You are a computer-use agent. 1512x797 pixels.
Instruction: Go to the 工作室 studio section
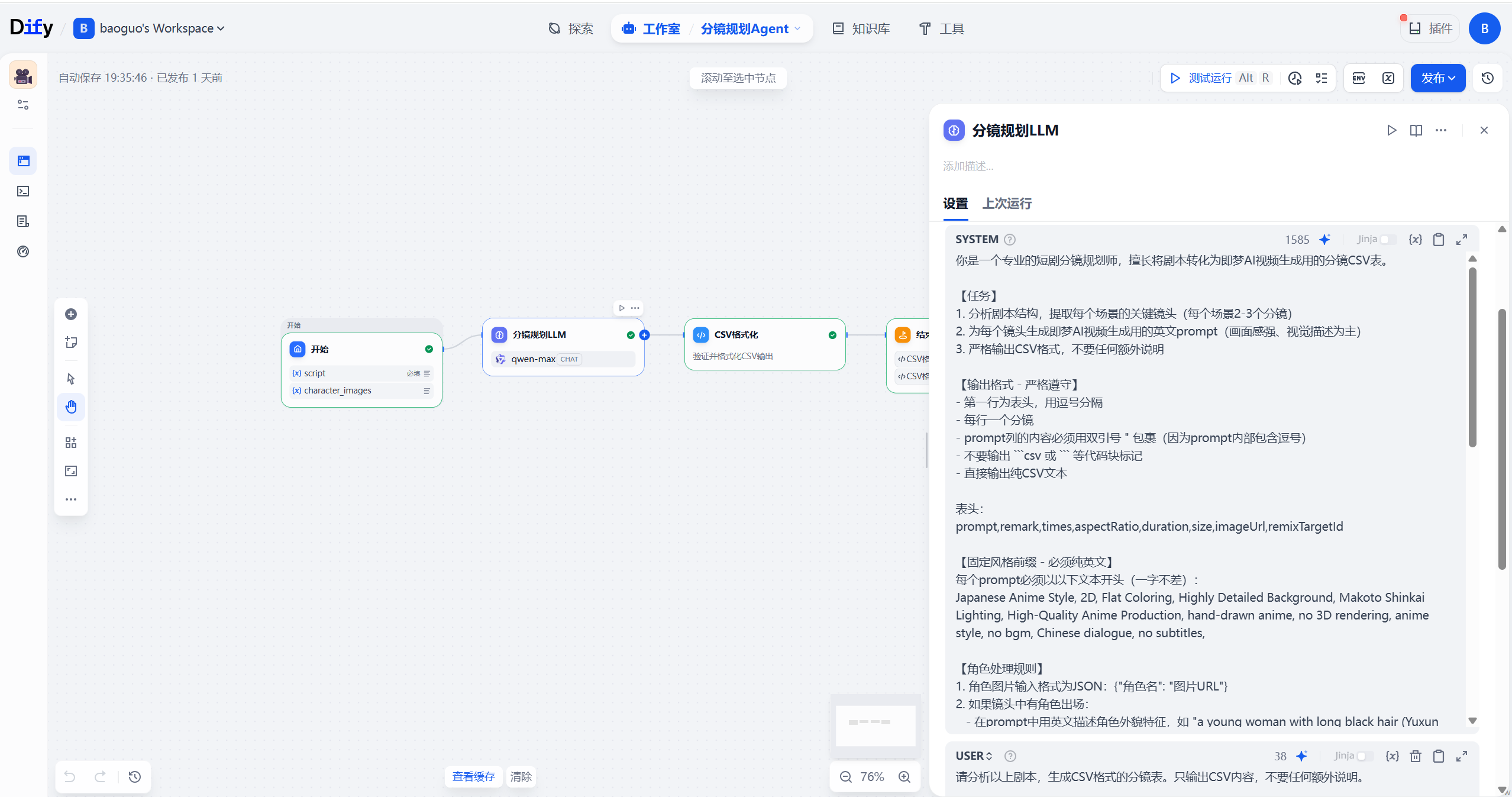[651, 28]
